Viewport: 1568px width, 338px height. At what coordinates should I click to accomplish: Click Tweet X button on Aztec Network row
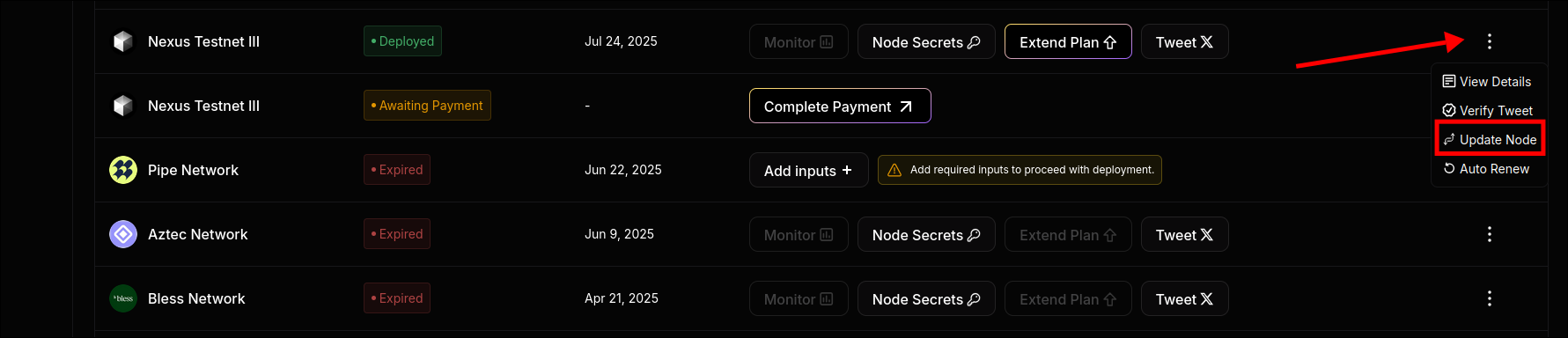pos(1184,234)
